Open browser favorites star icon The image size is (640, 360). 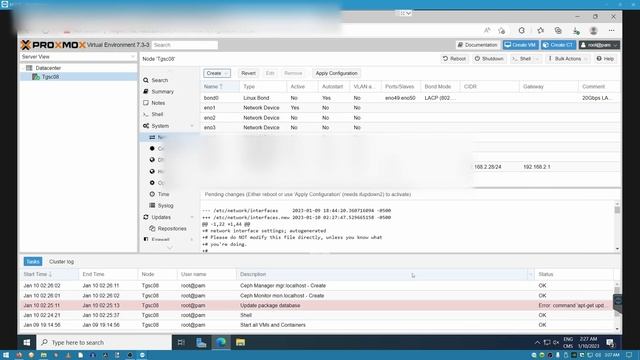click(540, 31)
